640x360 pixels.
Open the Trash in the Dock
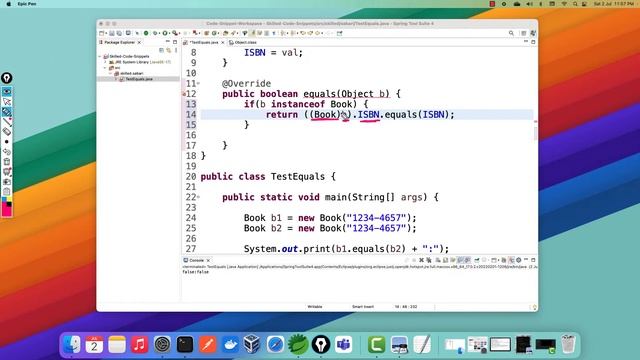(568, 345)
